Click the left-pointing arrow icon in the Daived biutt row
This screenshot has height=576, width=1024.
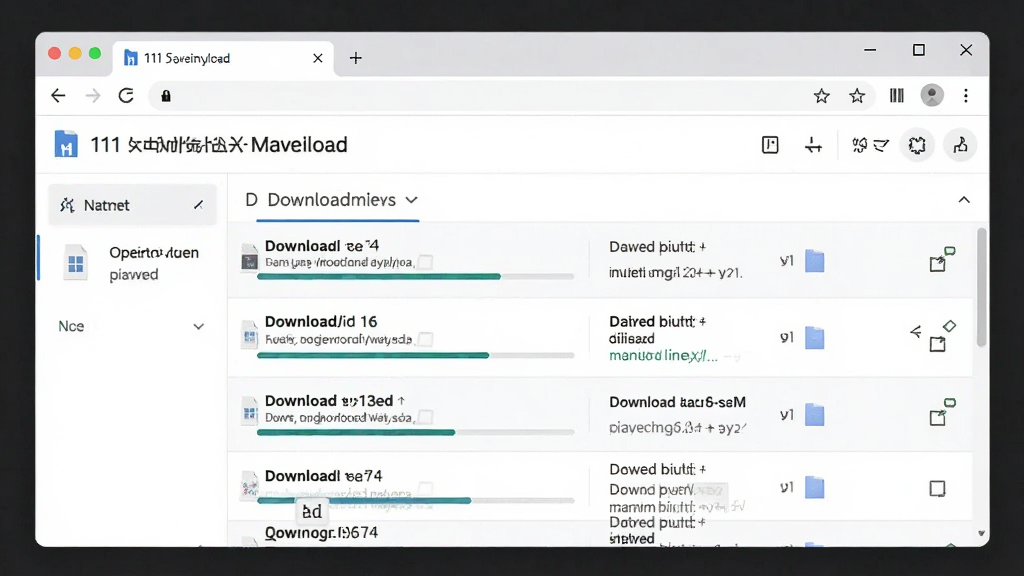click(x=916, y=332)
